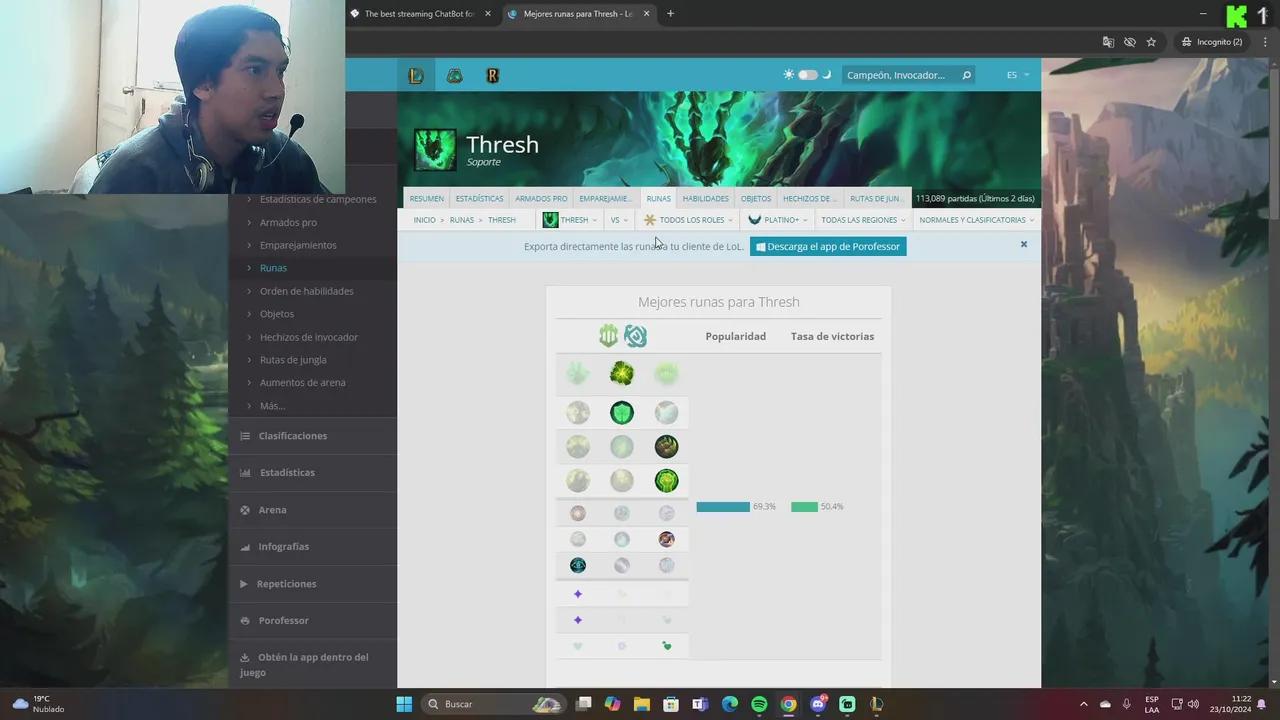
Task: Open the ES language dropdown
Action: 1017,75
